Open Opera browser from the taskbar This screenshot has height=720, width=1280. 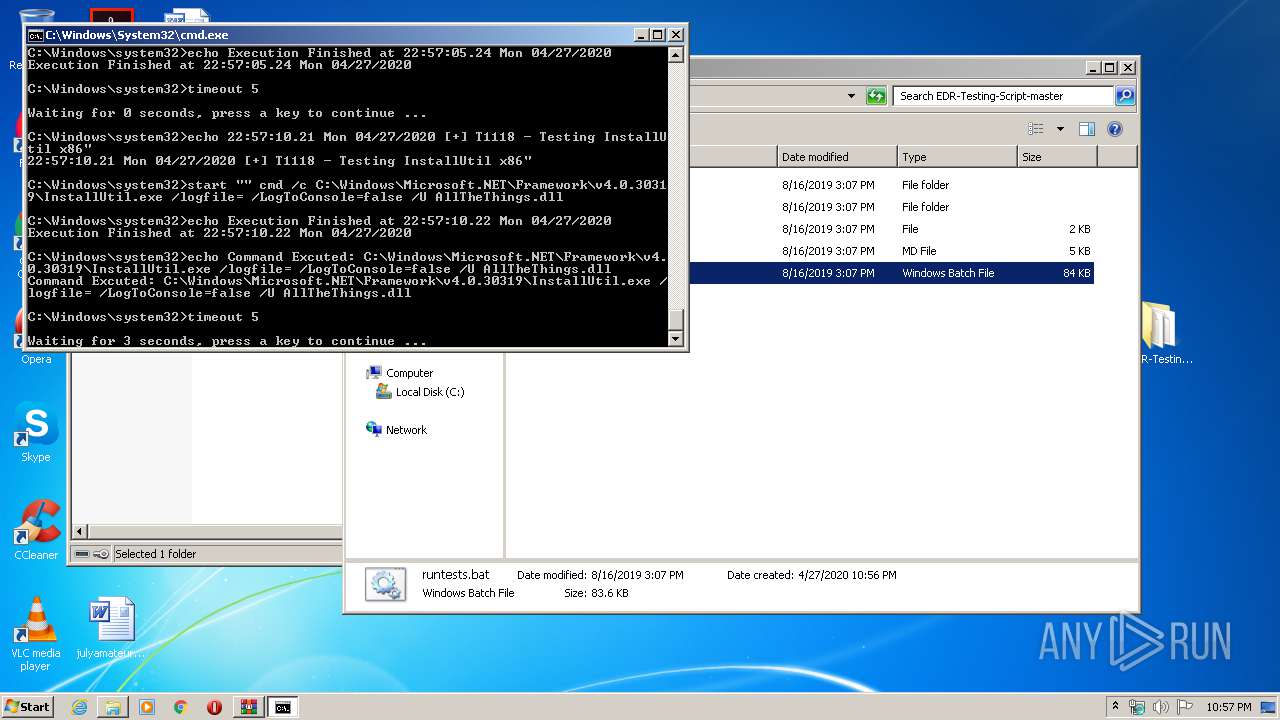pos(214,707)
